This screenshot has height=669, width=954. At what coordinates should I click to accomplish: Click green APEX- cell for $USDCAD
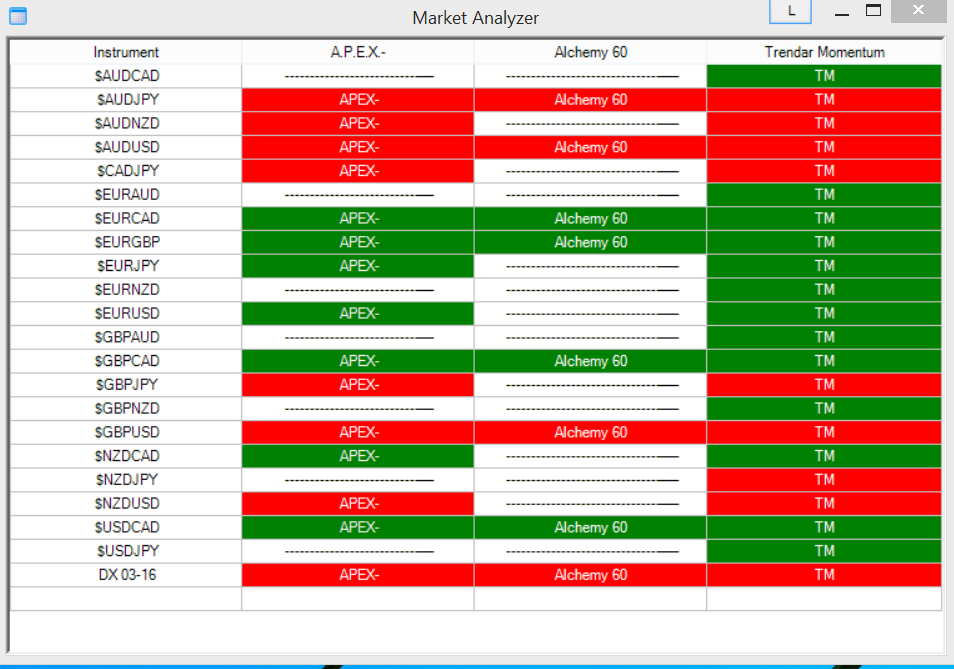[x=358, y=528]
